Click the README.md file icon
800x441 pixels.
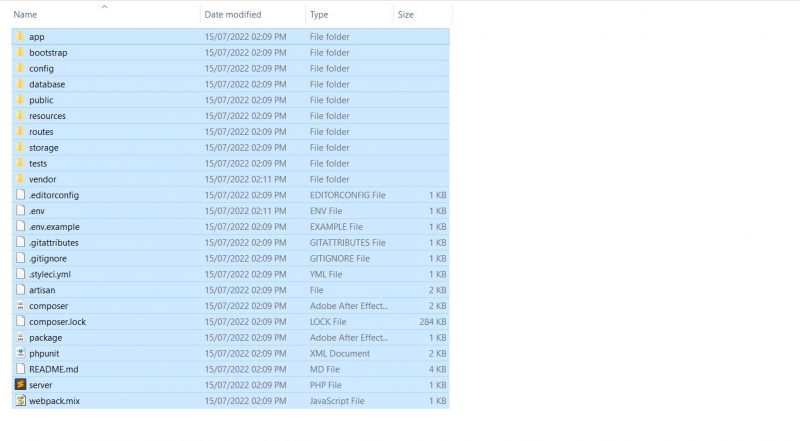(x=20, y=369)
